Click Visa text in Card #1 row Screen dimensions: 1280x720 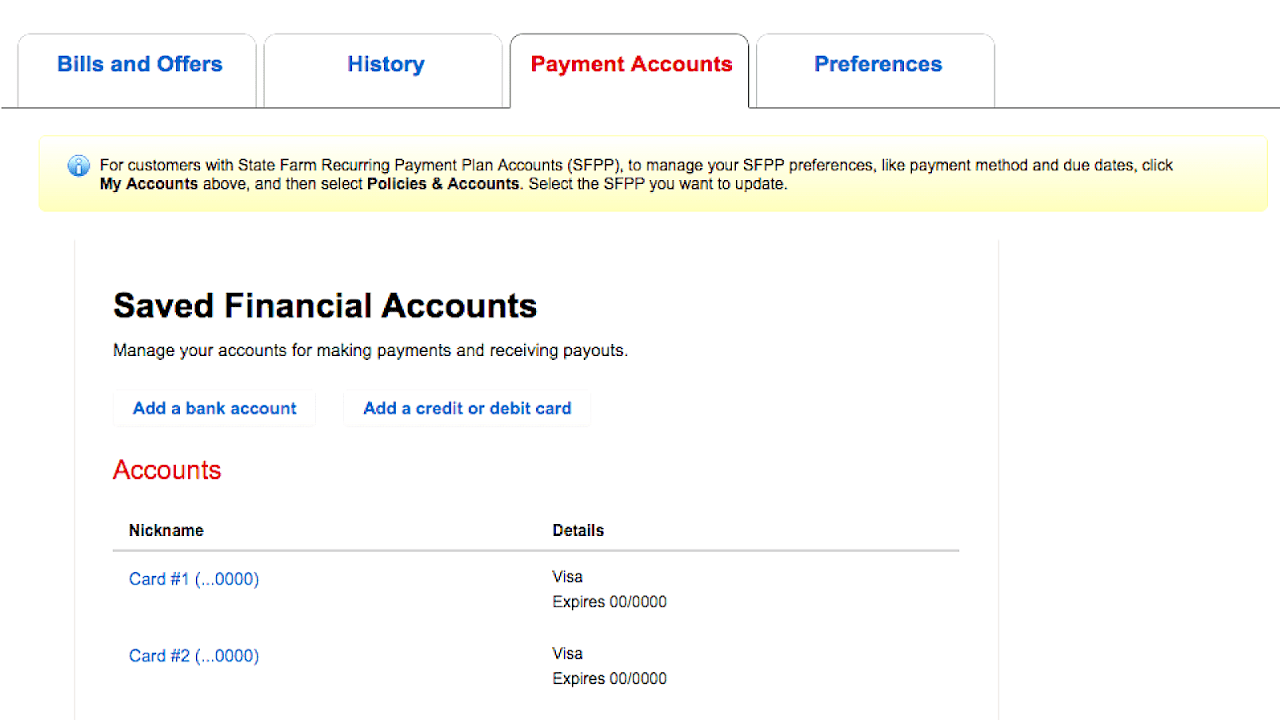(x=567, y=577)
